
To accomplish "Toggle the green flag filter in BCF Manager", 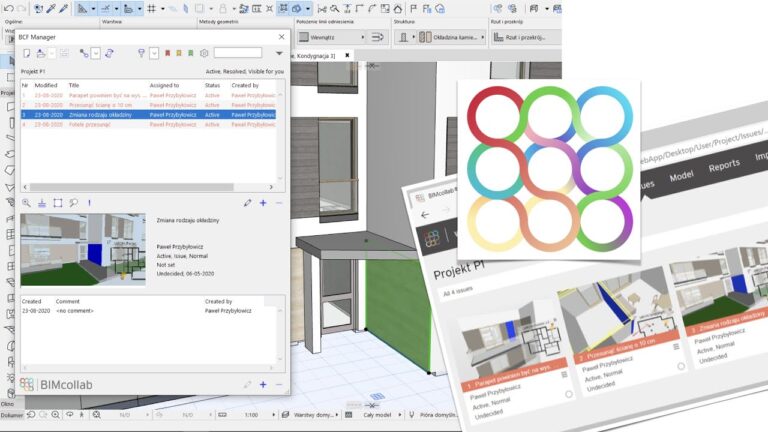I will point(191,53).
